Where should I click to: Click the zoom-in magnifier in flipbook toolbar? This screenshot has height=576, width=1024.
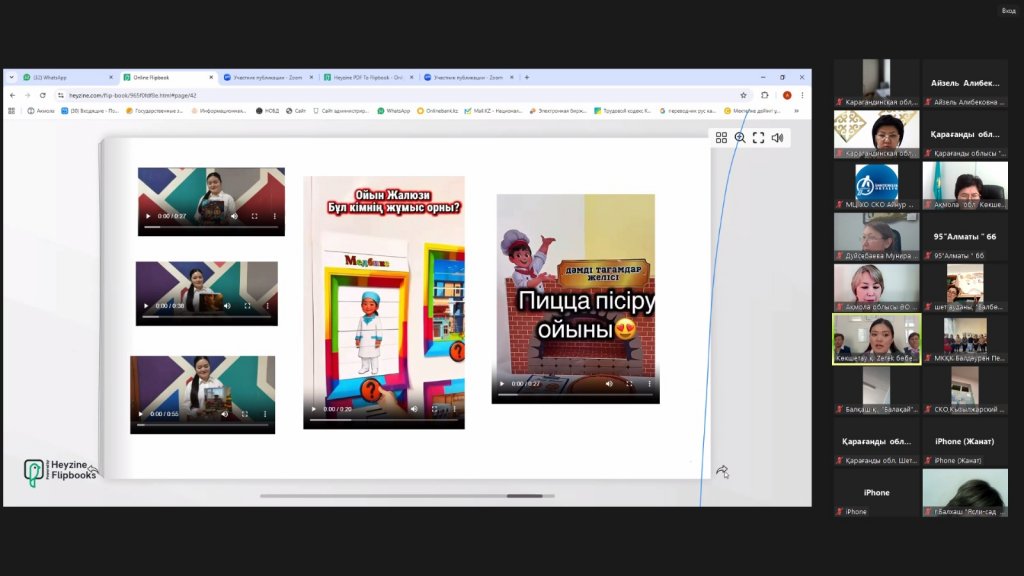point(740,137)
